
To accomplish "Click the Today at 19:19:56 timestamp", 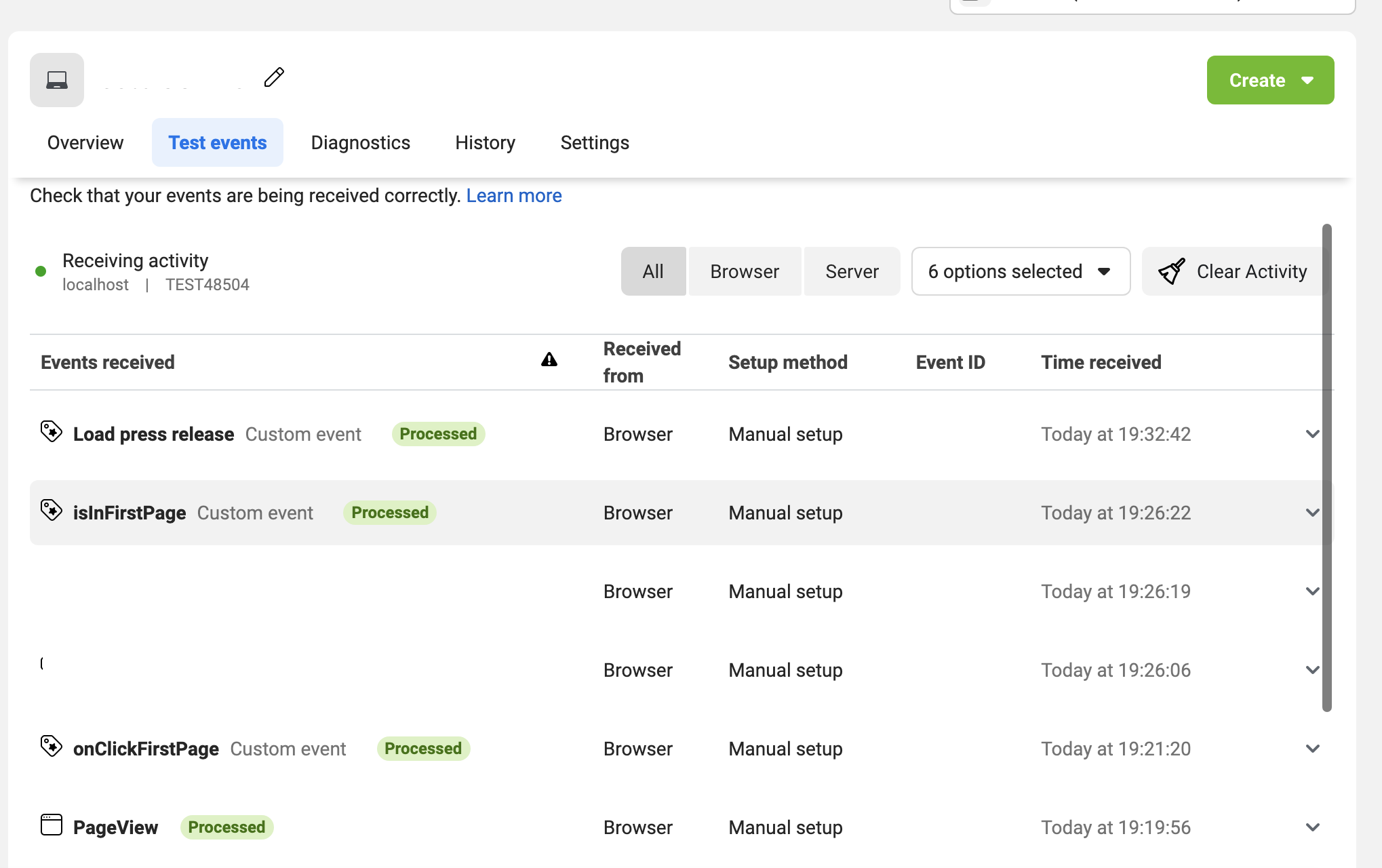I will [x=1116, y=827].
